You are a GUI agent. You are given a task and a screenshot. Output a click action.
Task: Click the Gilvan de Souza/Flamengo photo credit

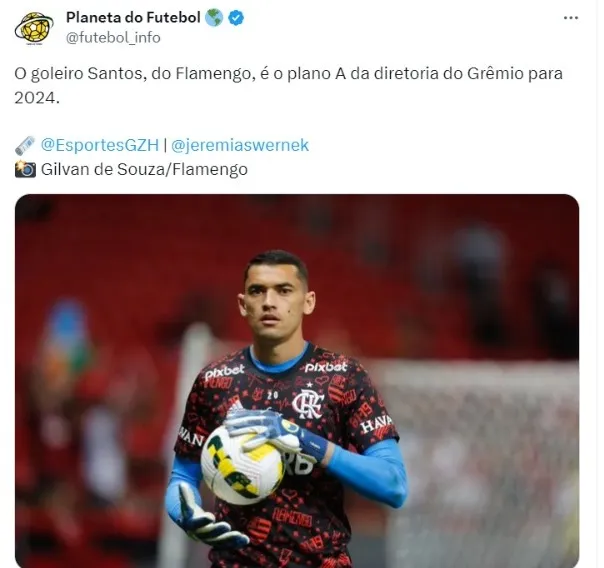[144, 169]
